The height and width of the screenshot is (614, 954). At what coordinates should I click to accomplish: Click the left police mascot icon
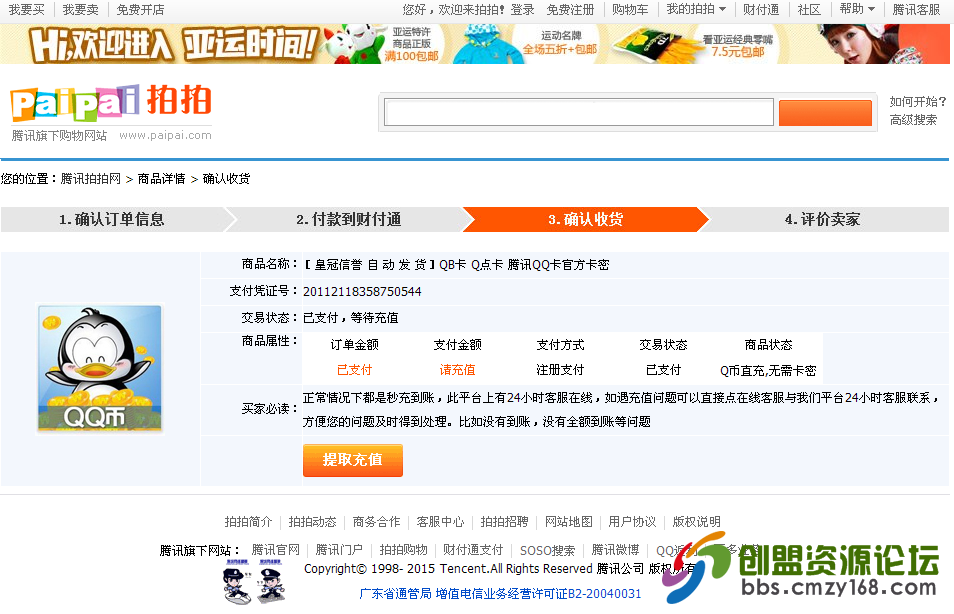click(x=237, y=582)
